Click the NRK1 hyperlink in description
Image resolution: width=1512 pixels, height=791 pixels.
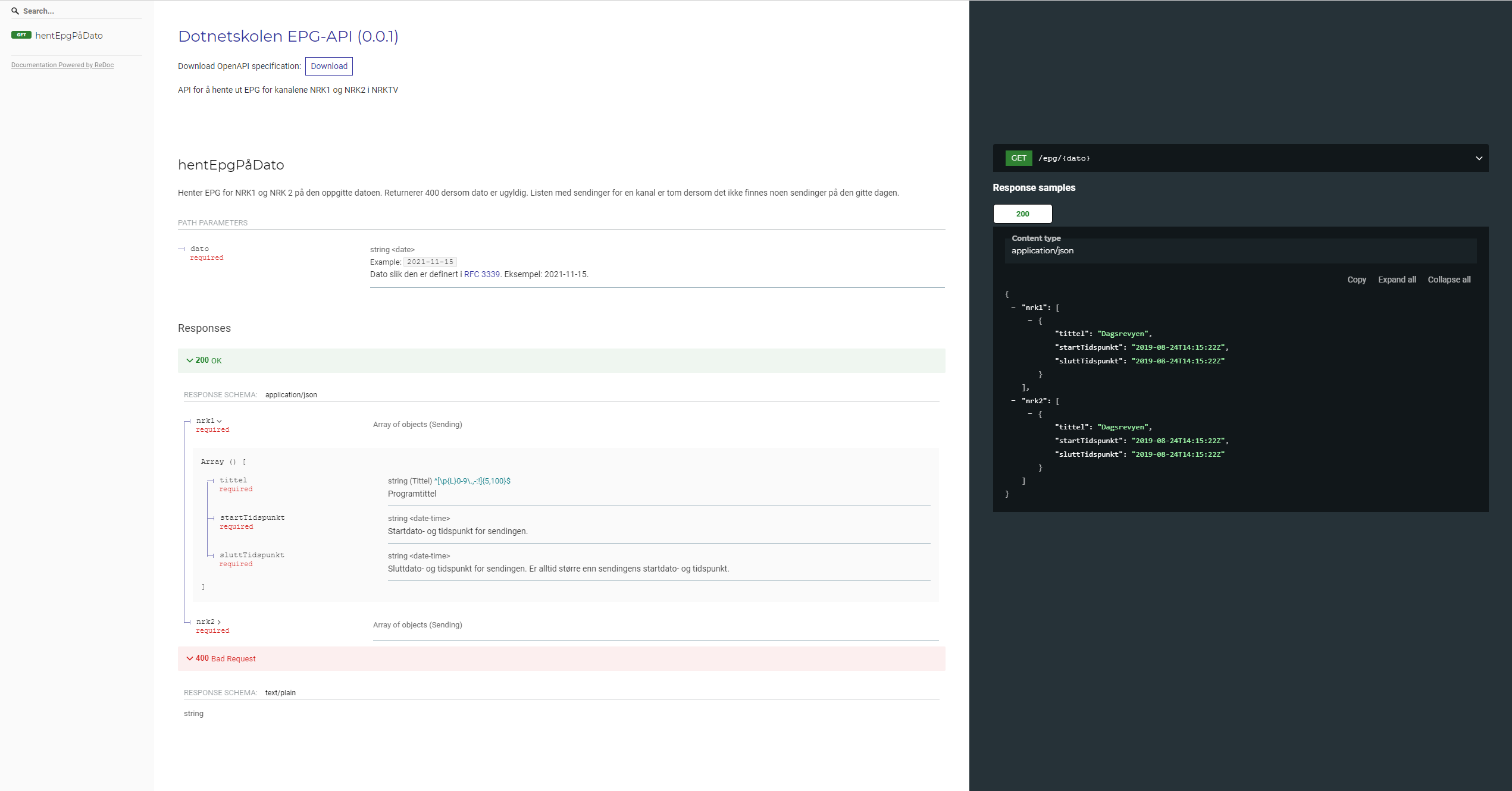[x=320, y=90]
